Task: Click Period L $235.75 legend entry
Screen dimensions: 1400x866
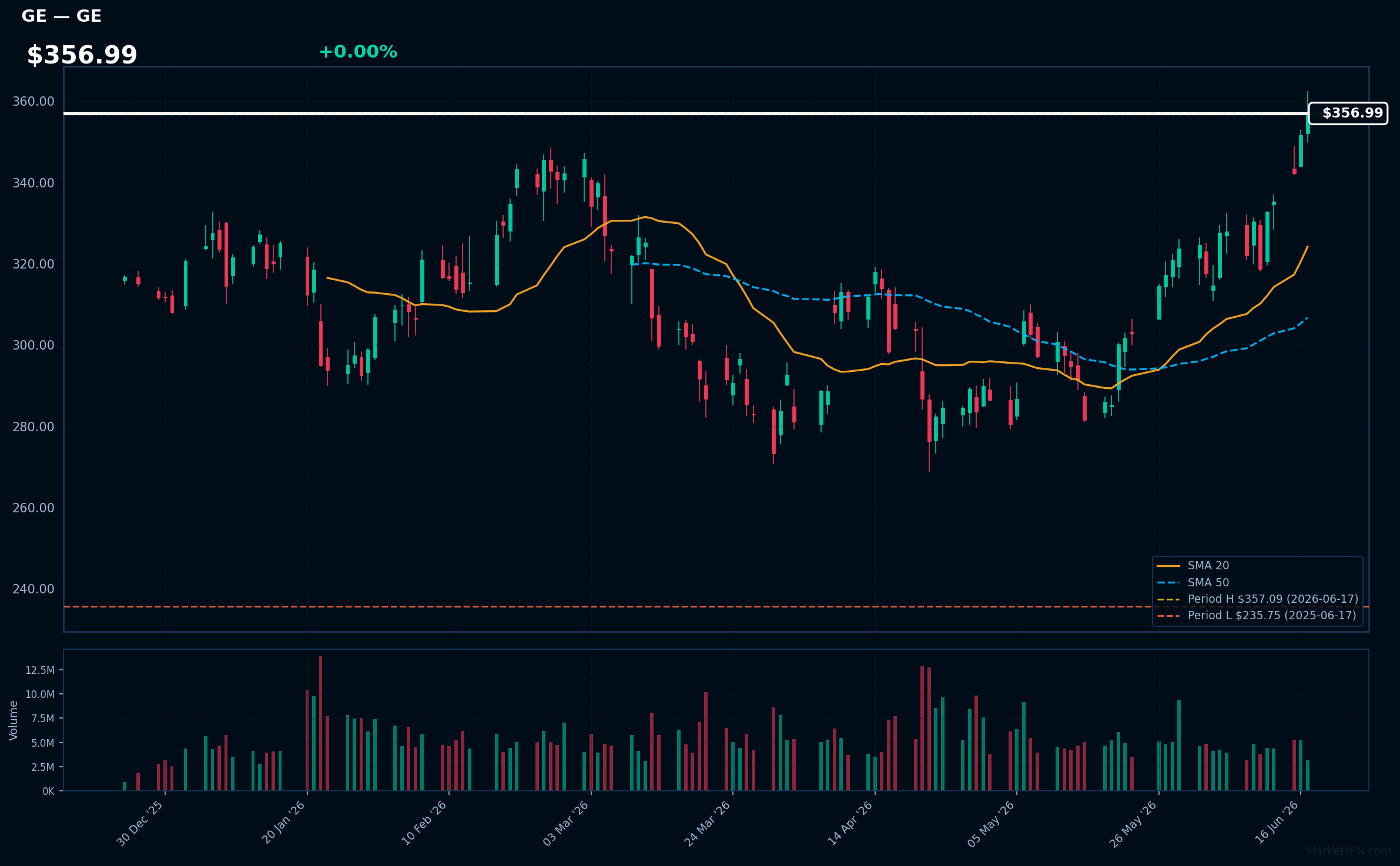Action: click(x=1257, y=616)
